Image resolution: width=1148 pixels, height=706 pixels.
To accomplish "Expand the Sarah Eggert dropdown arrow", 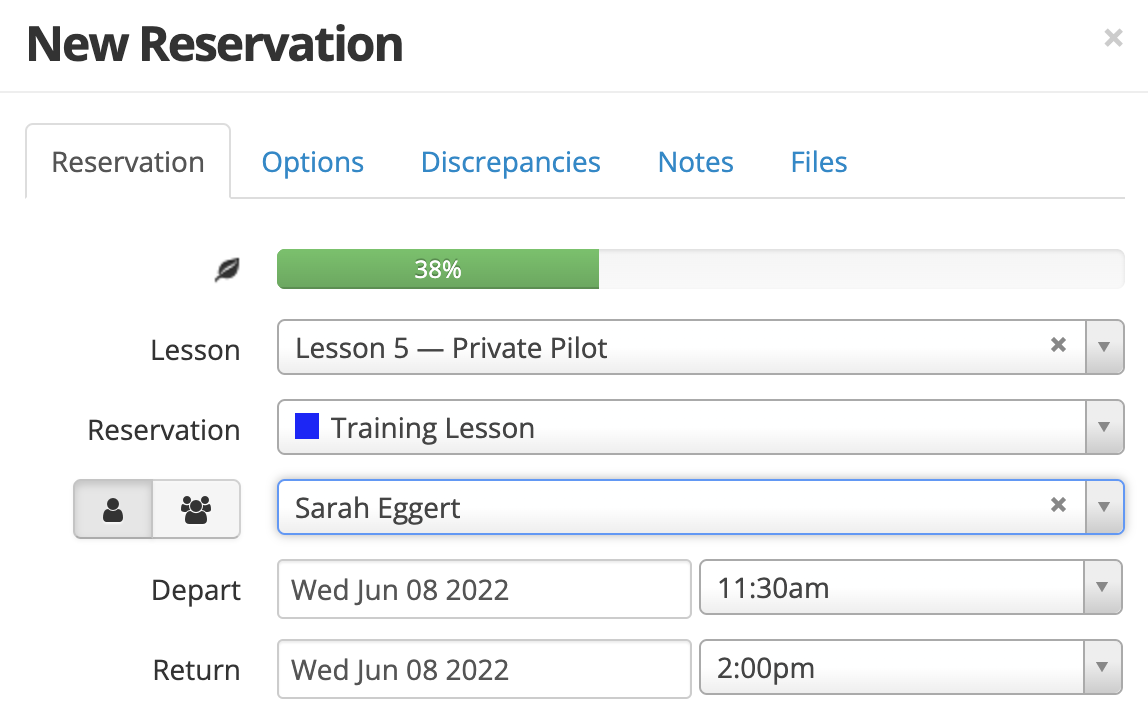I will [x=1104, y=507].
